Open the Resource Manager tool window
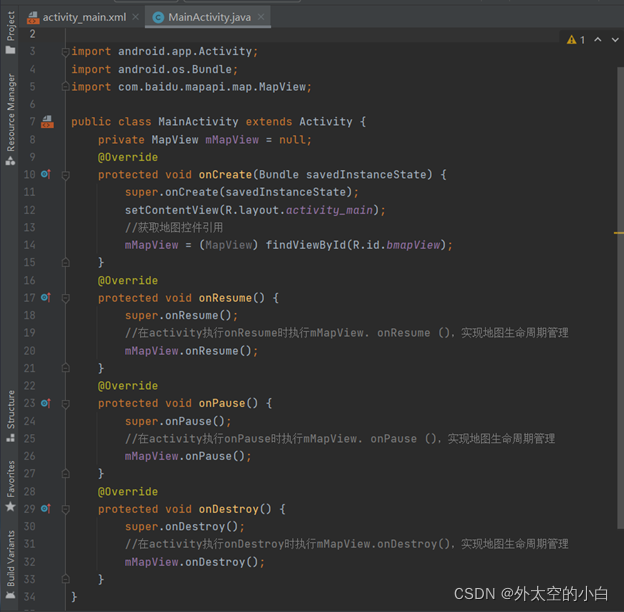The width and height of the screenshot is (624, 612). click(x=10, y=119)
